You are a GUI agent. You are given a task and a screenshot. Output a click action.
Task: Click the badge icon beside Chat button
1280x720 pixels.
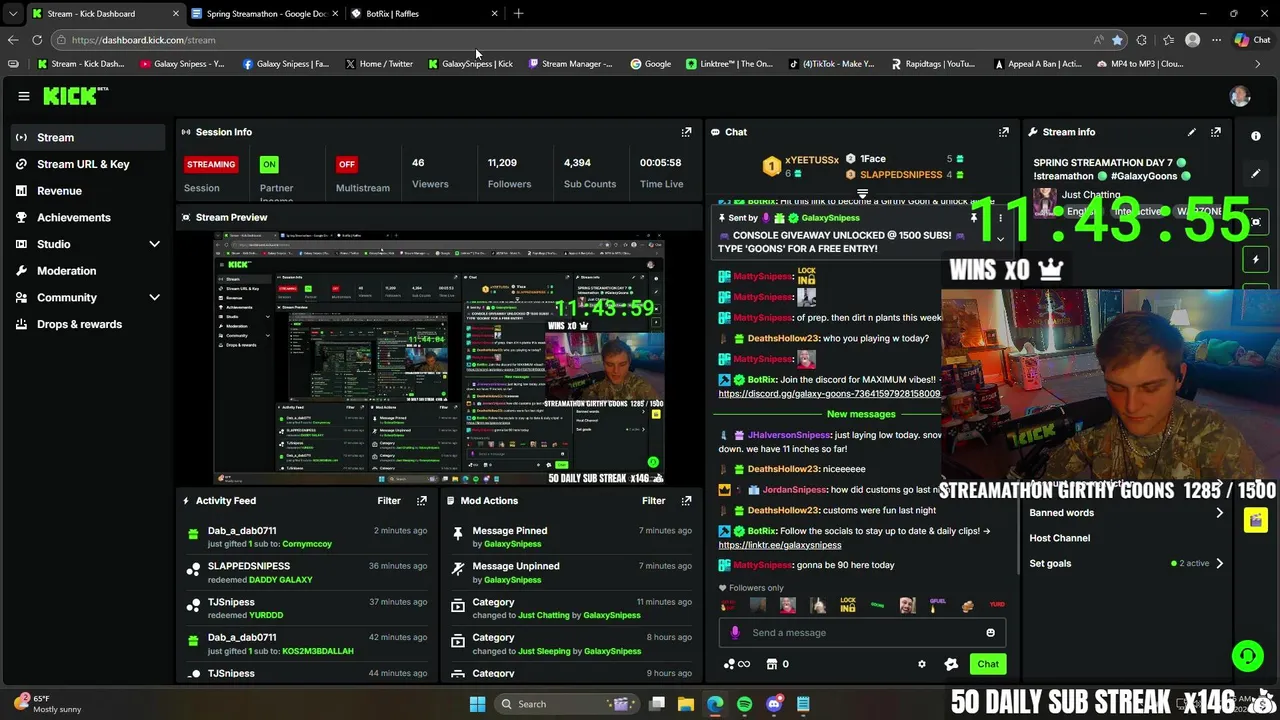pyautogui.click(x=951, y=664)
